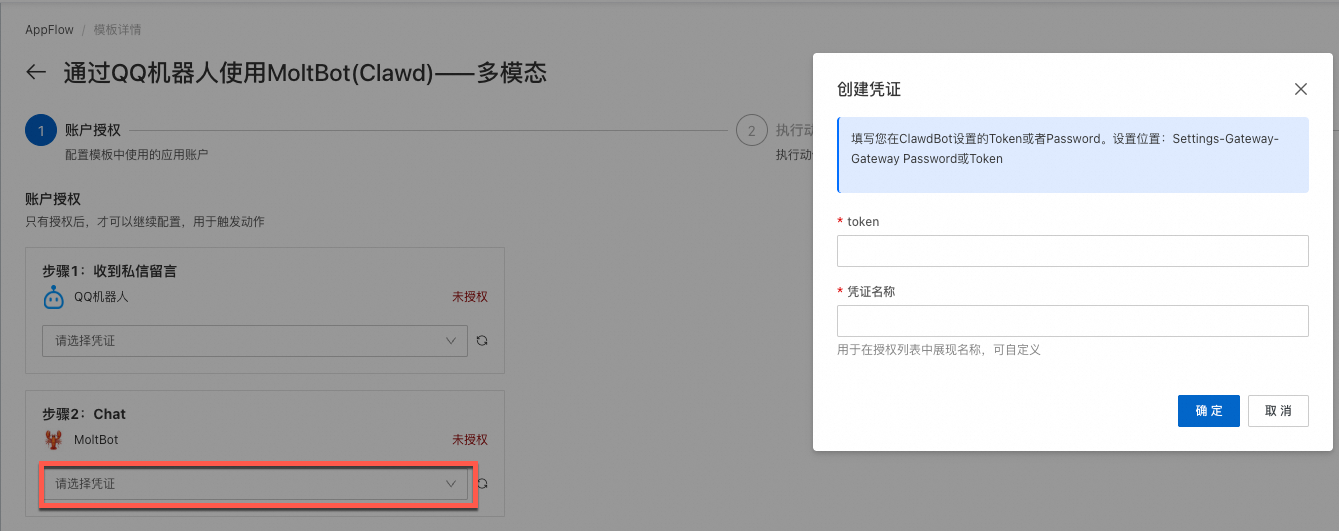Click the back arrow beside template title
This screenshot has height=531, width=1339.
click(36, 72)
